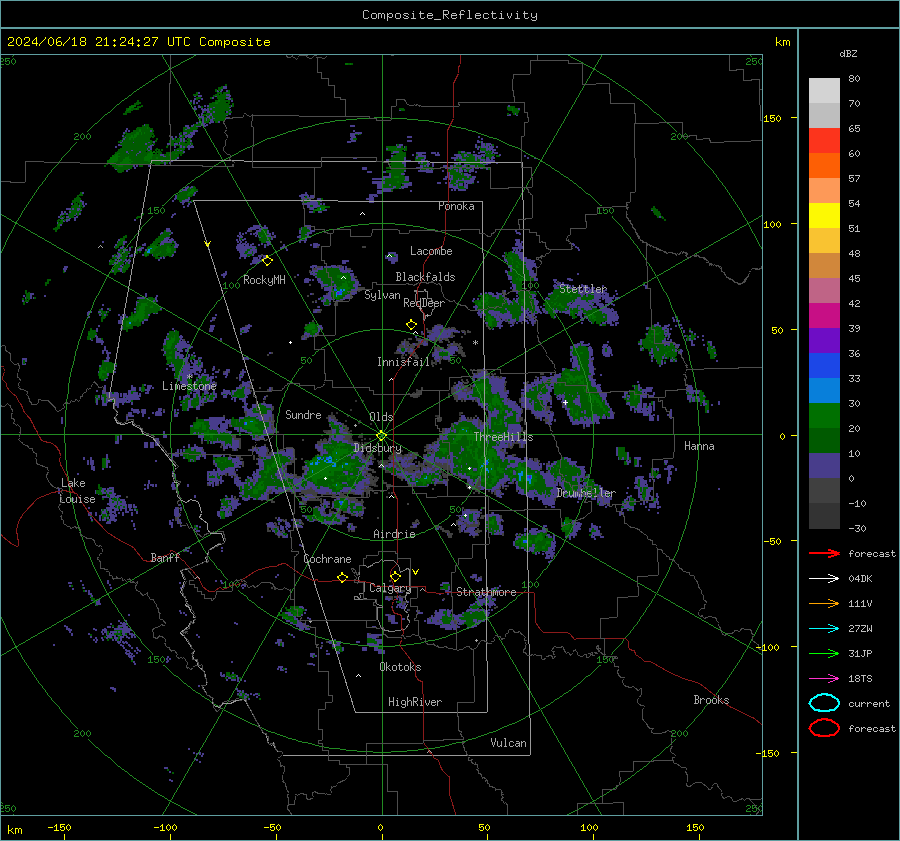
Task: Click the 10 dBZ slate-purple swatch
Action: (x=824, y=466)
